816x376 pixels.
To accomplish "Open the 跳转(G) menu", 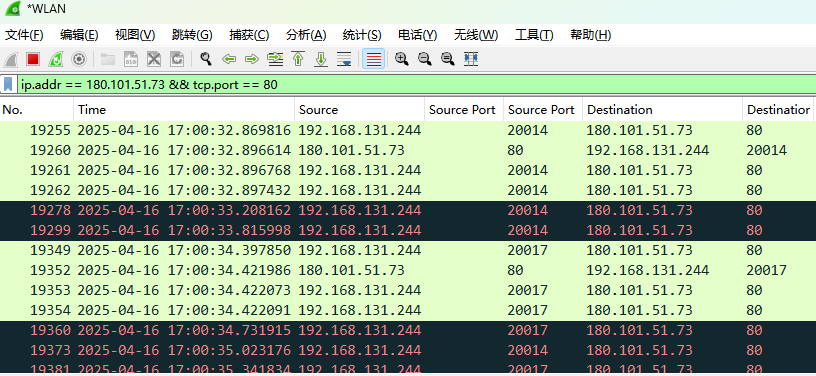I will pos(192,35).
